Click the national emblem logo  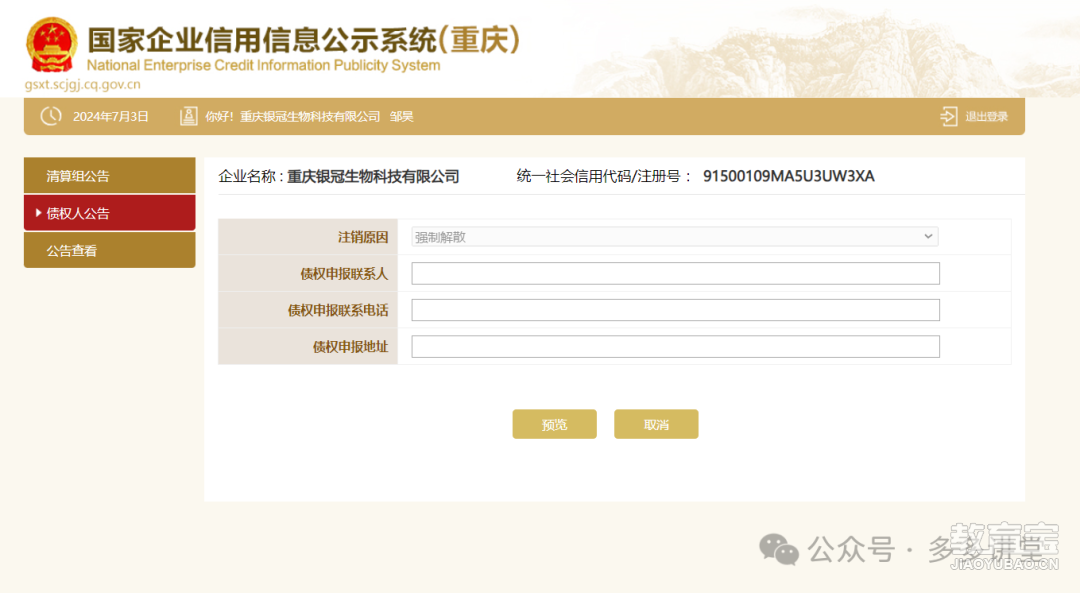coord(52,45)
